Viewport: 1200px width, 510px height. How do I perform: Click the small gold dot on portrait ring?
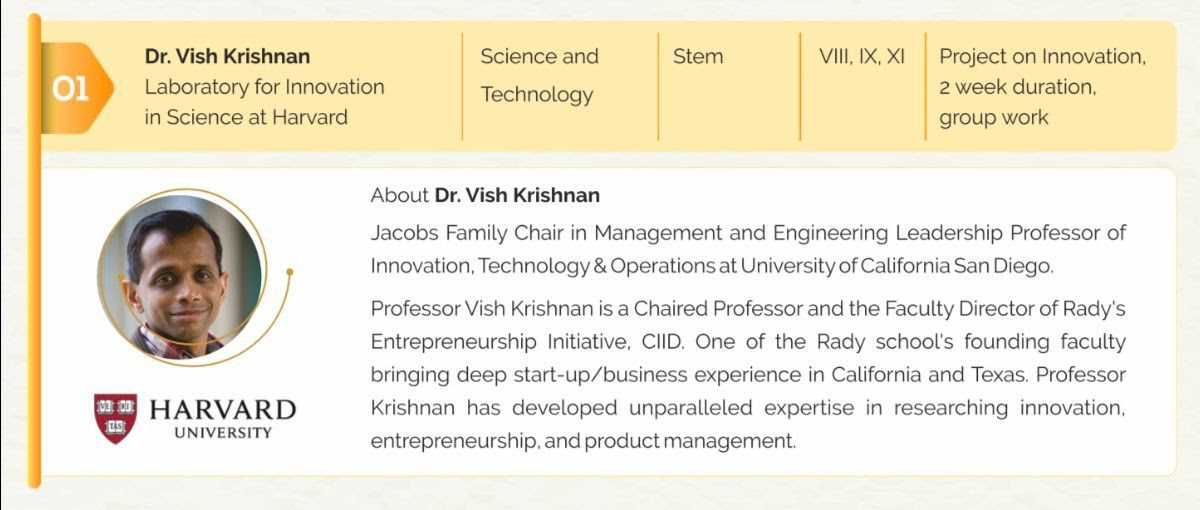(289, 271)
